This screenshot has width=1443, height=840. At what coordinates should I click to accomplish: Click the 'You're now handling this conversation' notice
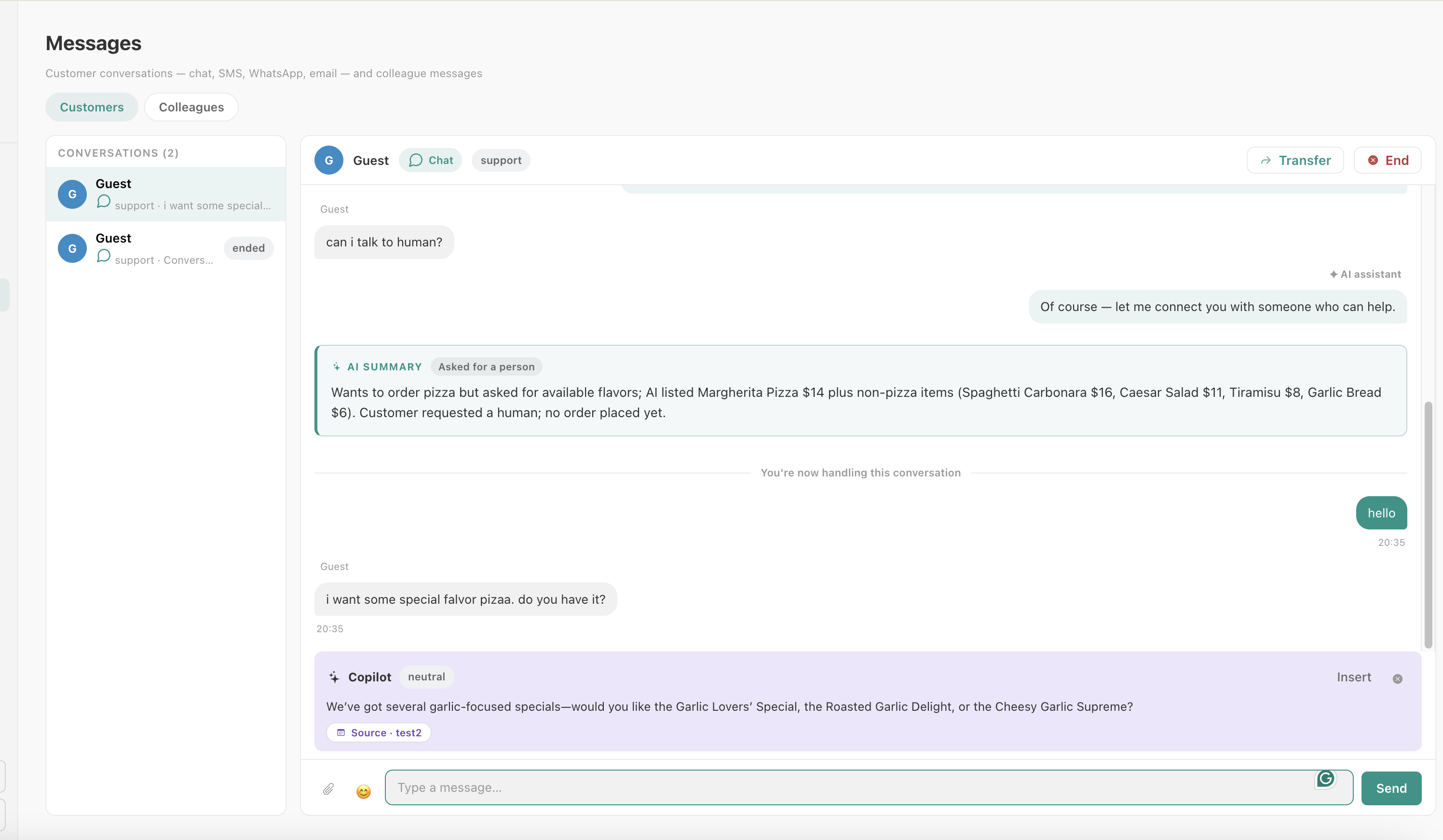(861, 473)
